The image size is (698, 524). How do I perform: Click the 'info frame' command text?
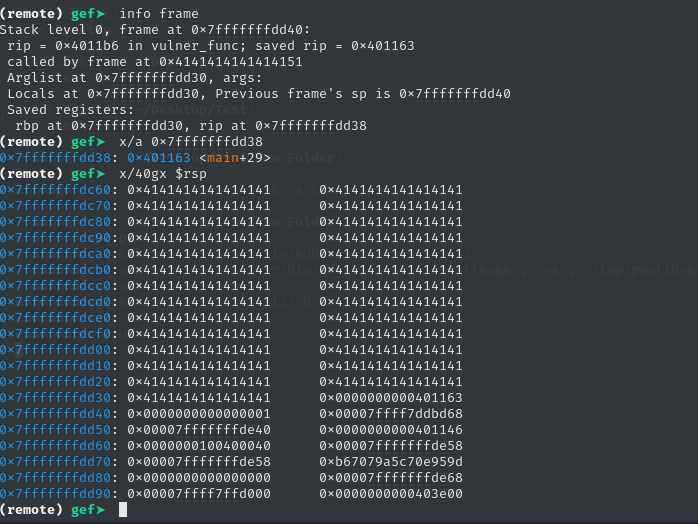(x=159, y=14)
